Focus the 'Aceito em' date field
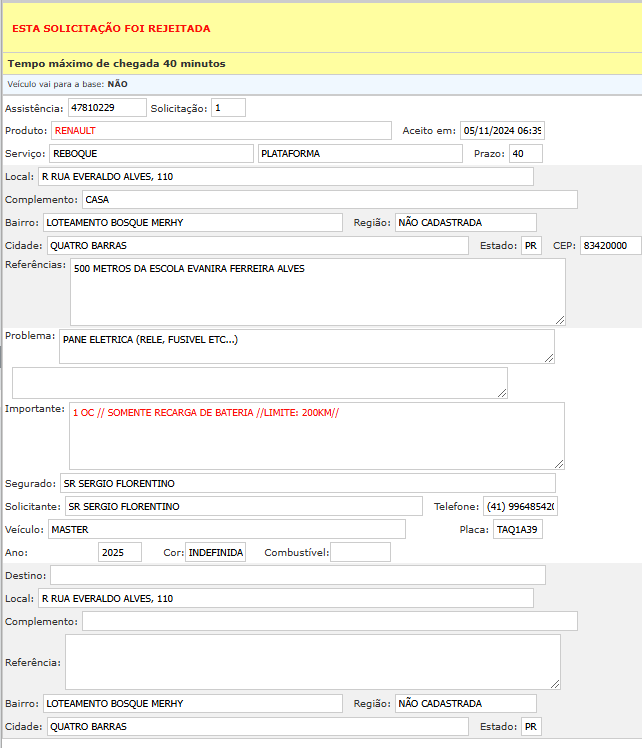 (x=502, y=131)
